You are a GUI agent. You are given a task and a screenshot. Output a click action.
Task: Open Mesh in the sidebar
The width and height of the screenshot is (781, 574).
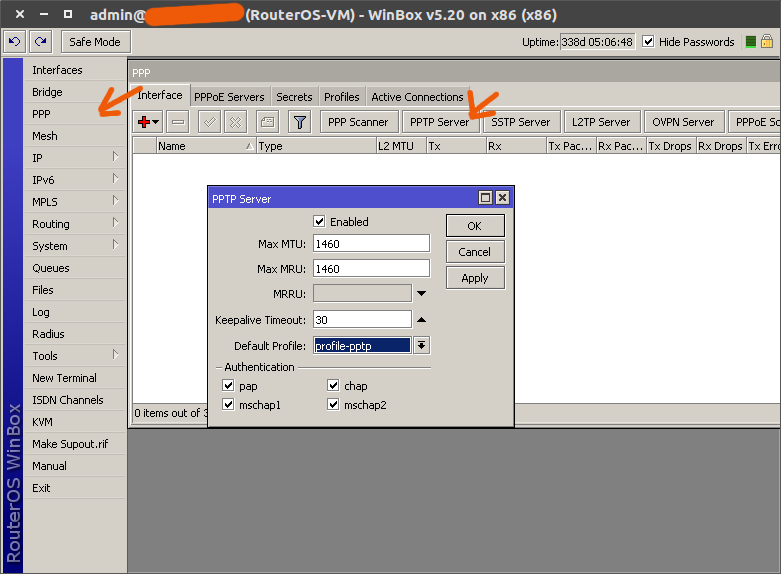coord(75,136)
